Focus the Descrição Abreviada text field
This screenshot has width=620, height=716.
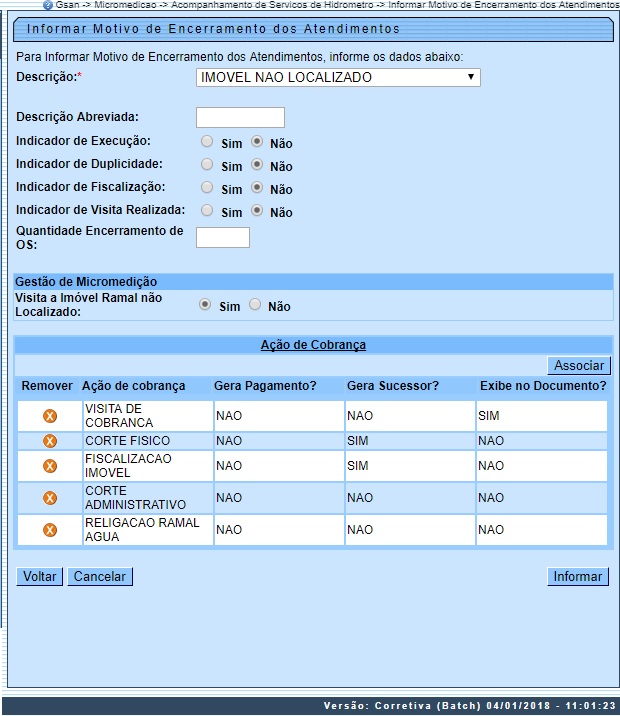(240, 117)
